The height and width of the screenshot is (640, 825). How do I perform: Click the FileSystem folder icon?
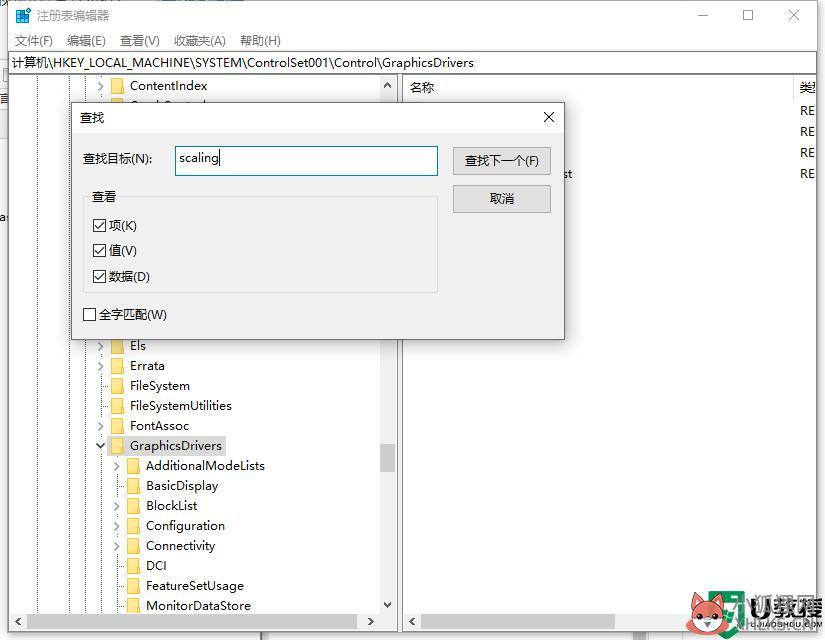click(117, 386)
